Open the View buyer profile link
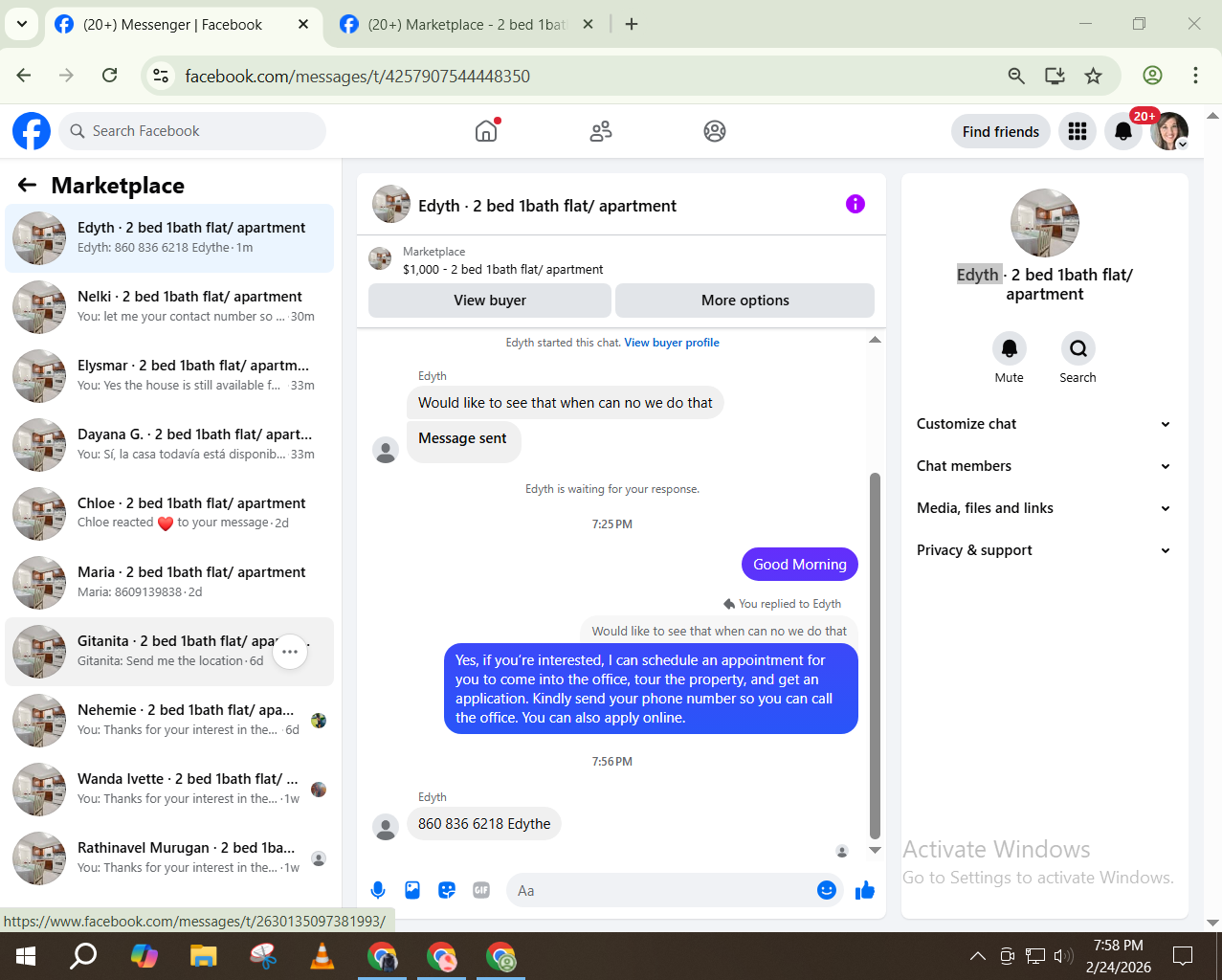Viewport: 1222px width, 980px height. click(672, 343)
